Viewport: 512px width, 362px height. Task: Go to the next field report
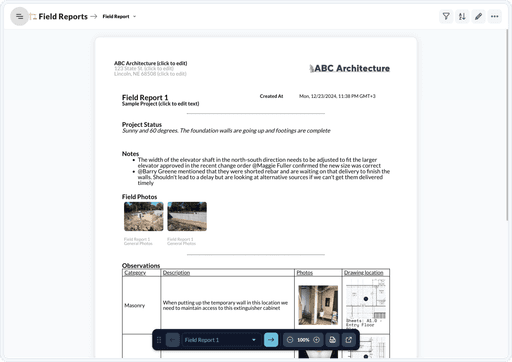[271, 340]
